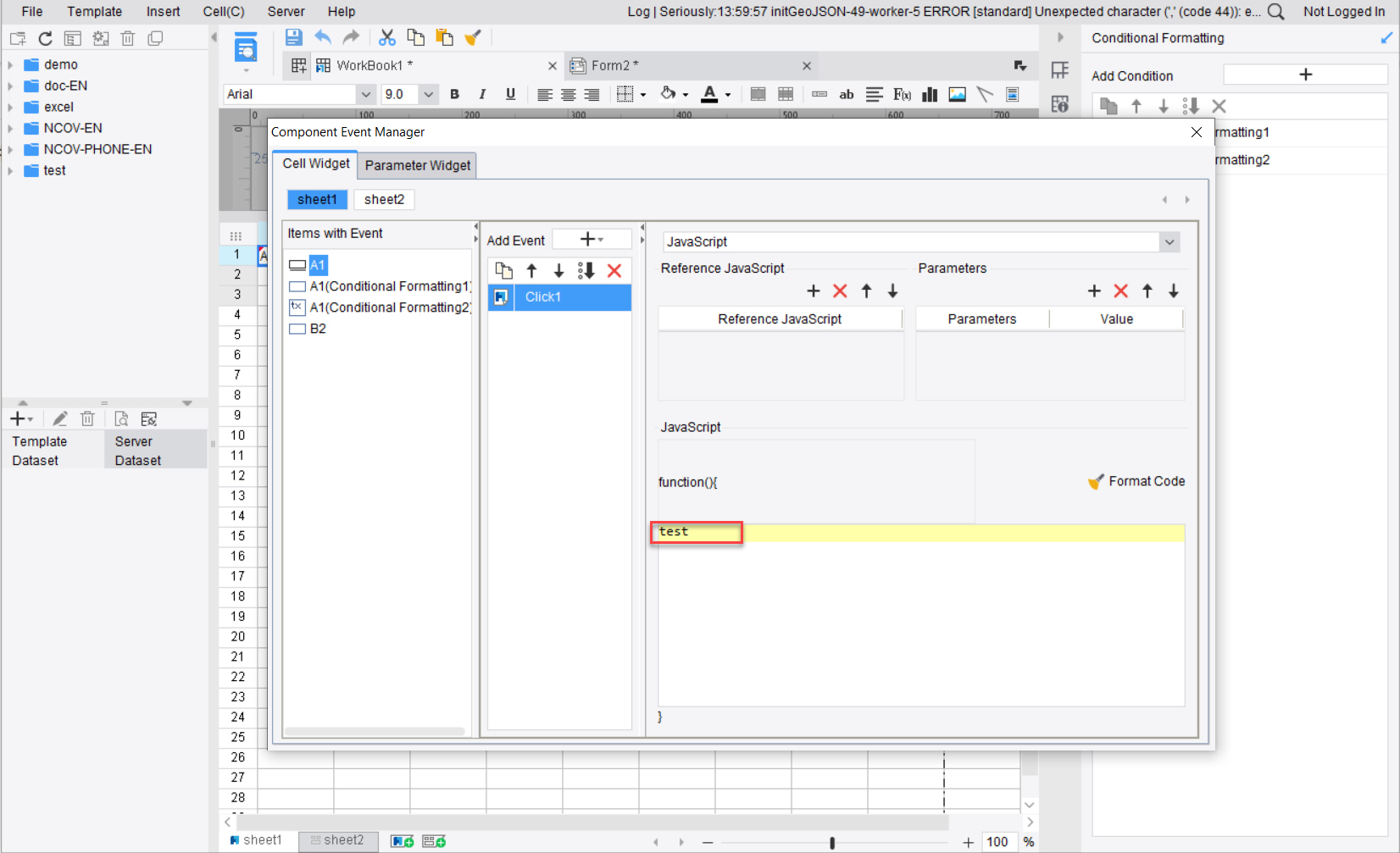Click the zoom slider handle at bottom

[832, 842]
